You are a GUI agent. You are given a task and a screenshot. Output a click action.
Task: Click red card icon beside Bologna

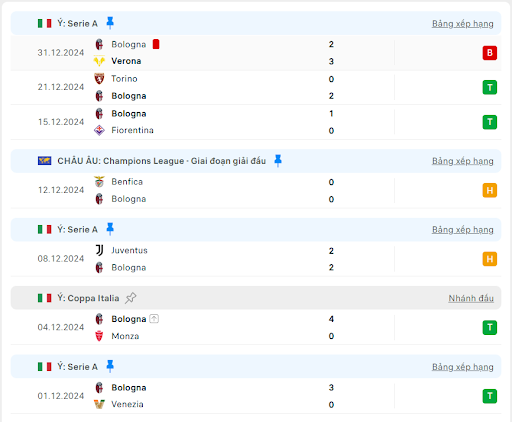tap(156, 44)
